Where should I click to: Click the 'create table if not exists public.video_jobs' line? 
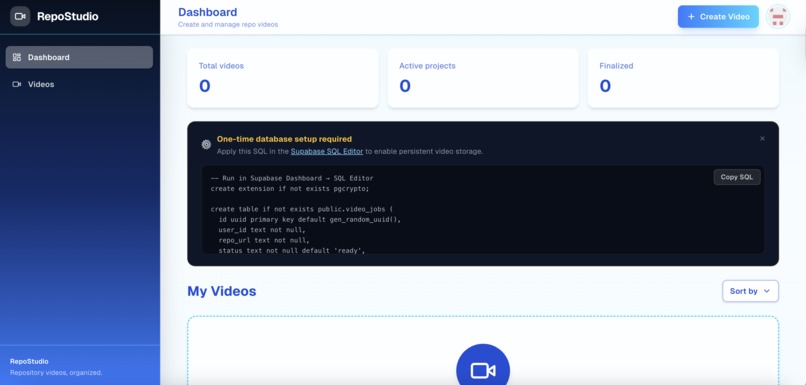[x=302, y=209]
